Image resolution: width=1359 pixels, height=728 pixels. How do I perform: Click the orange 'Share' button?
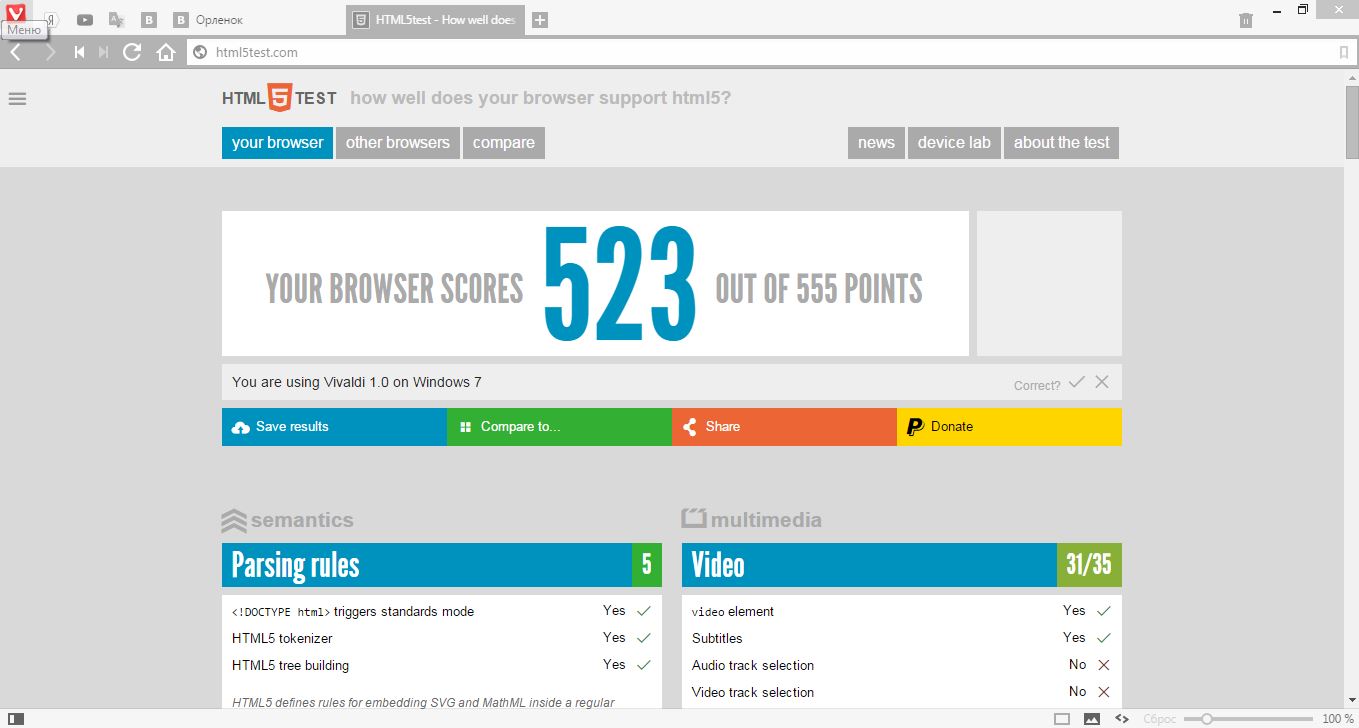coord(784,427)
